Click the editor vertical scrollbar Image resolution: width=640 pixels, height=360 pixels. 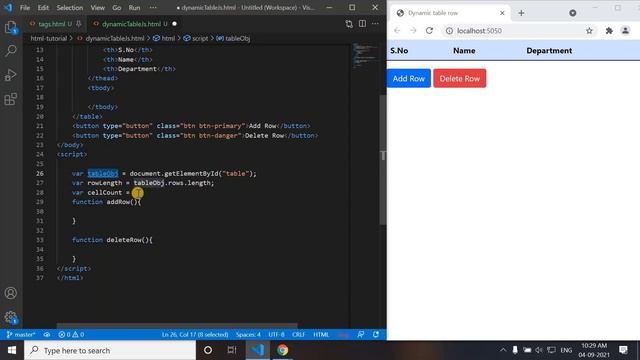(382, 160)
